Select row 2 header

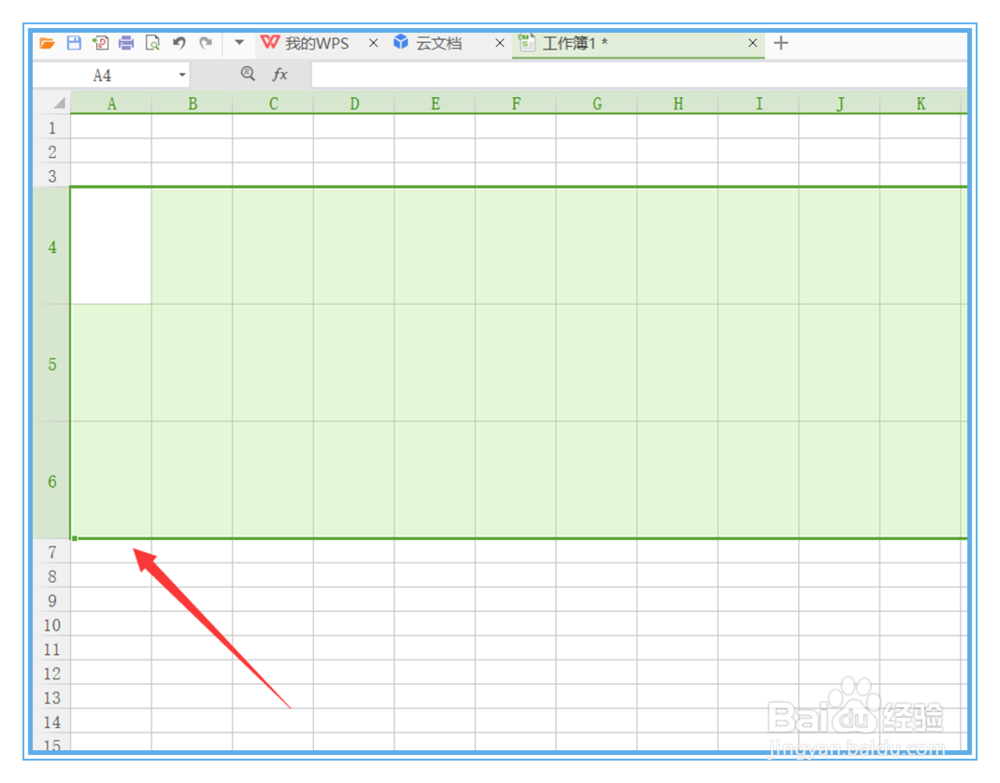52,152
